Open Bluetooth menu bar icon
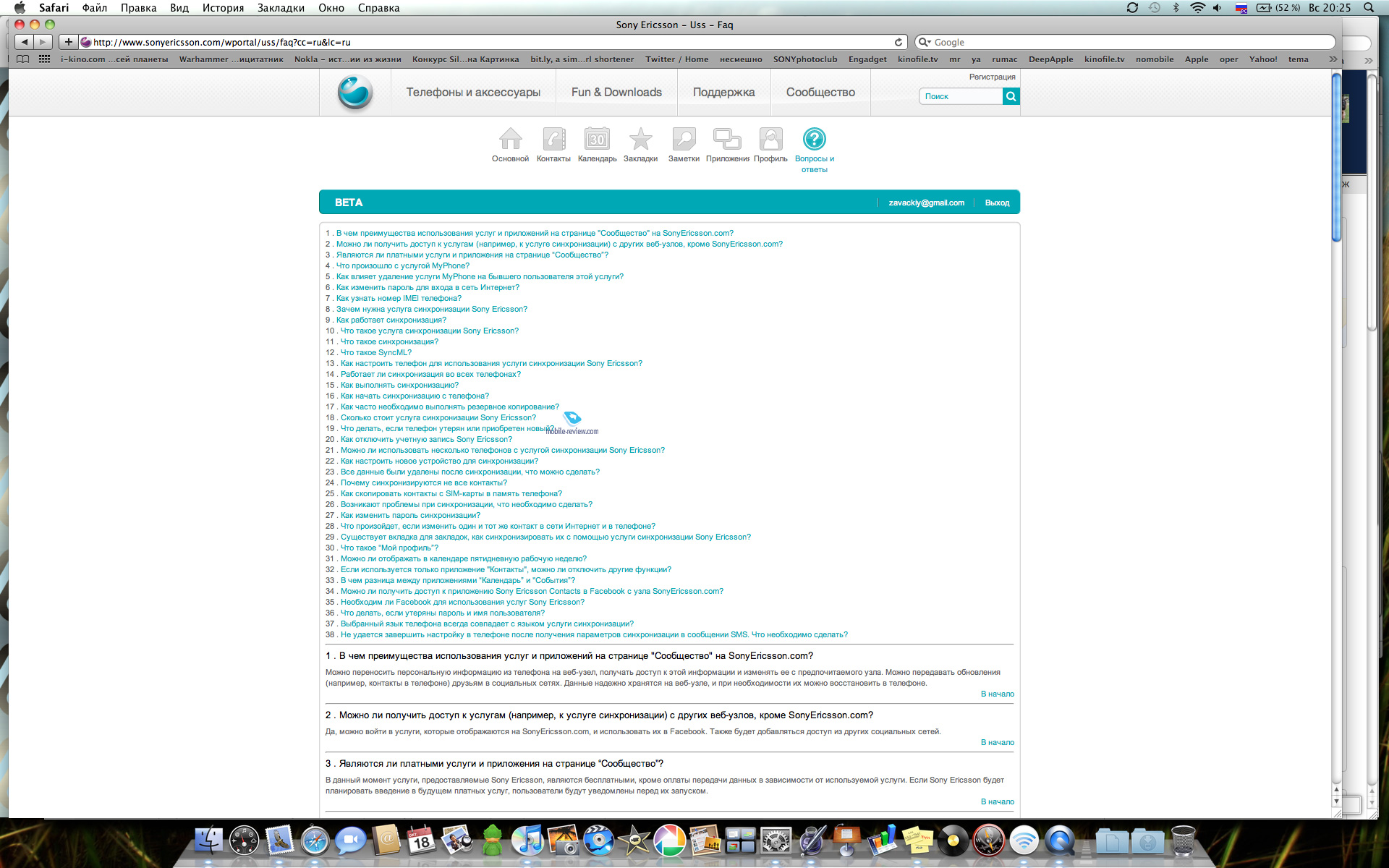Screen dimensions: 1389x868 [1176, 8]
